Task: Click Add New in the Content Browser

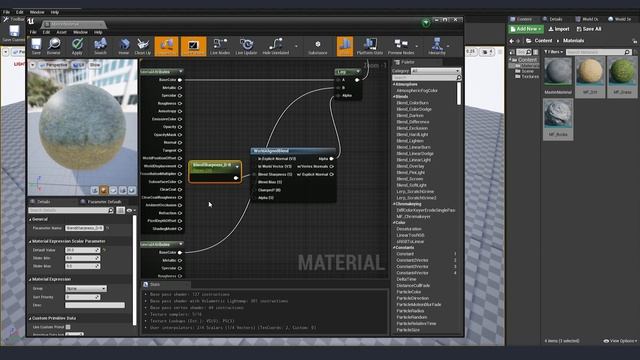Action: coord(526,29)
